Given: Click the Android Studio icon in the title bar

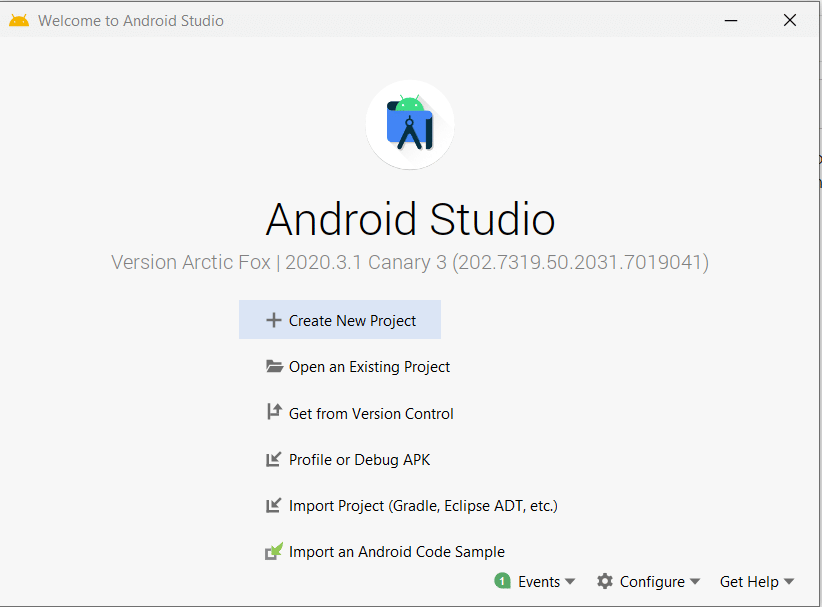Looking at the screenshot, I should coord(18,19).
